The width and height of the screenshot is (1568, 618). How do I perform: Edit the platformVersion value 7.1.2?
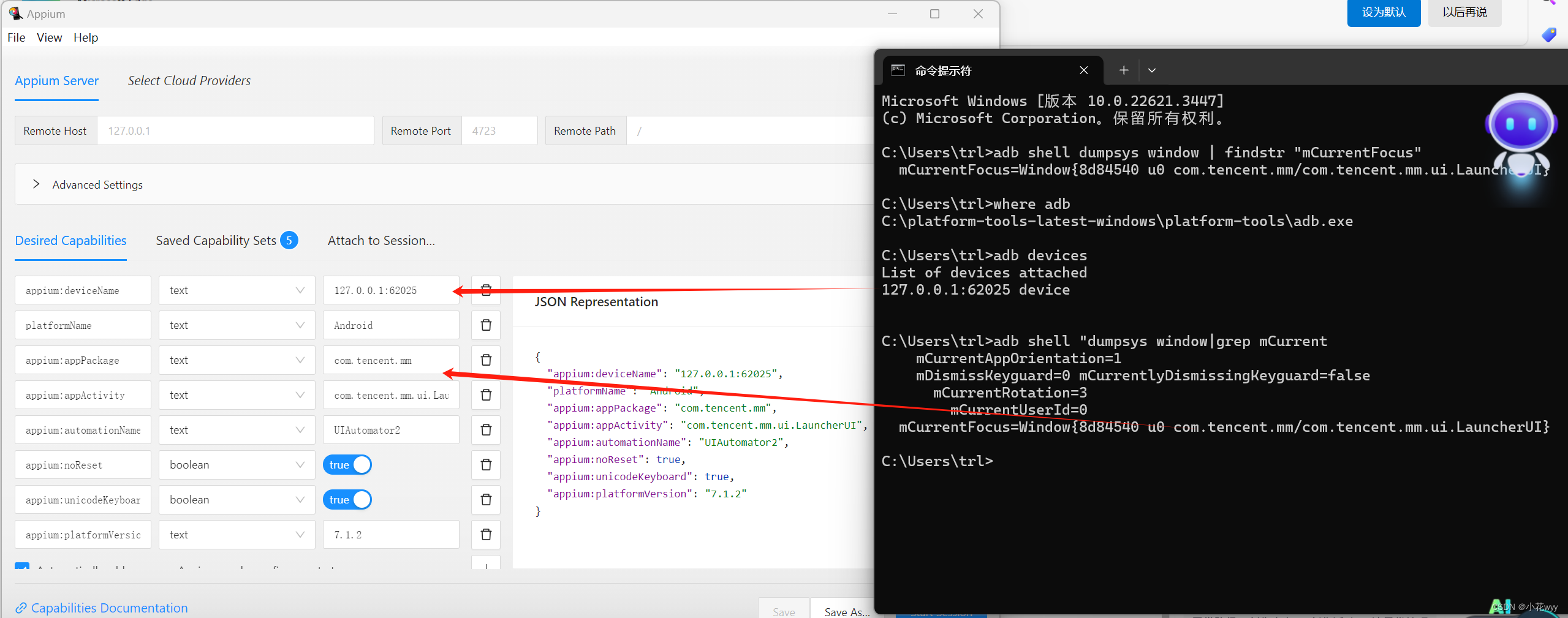(391, 535)
